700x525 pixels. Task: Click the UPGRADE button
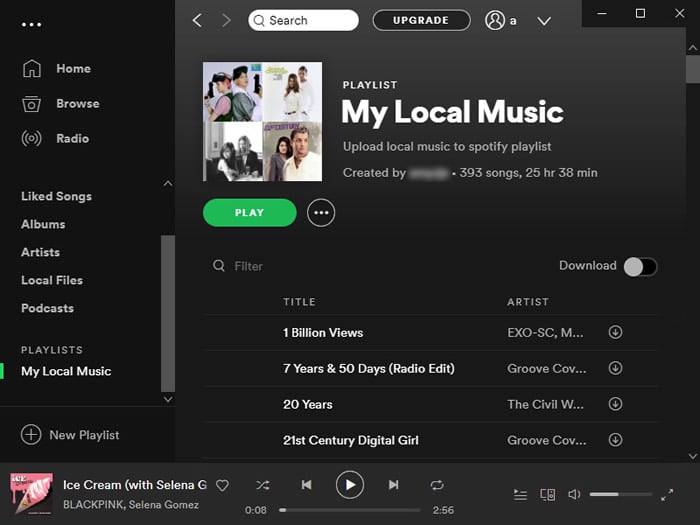tap(421, 20)
